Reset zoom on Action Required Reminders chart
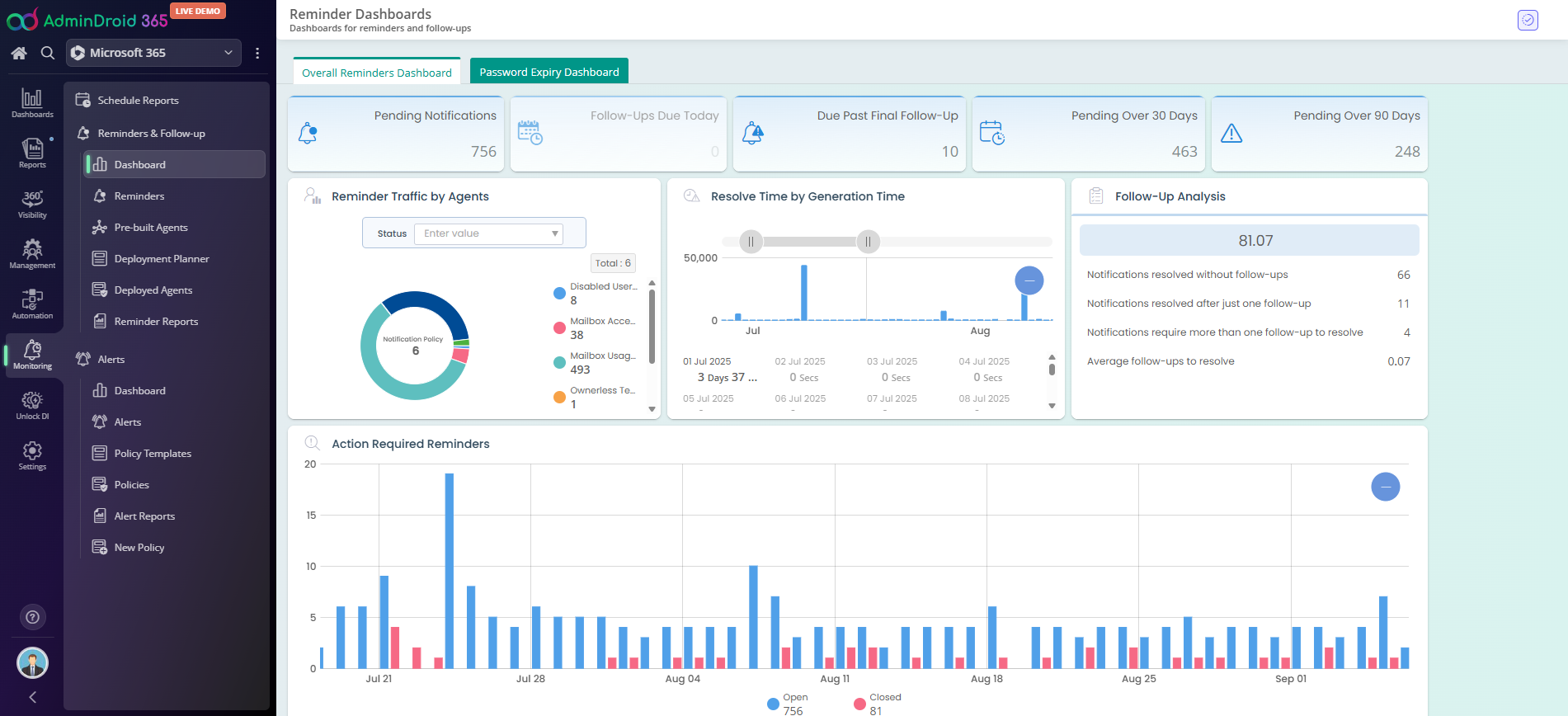This screenshot has width=1568, height=716. 1385,487
